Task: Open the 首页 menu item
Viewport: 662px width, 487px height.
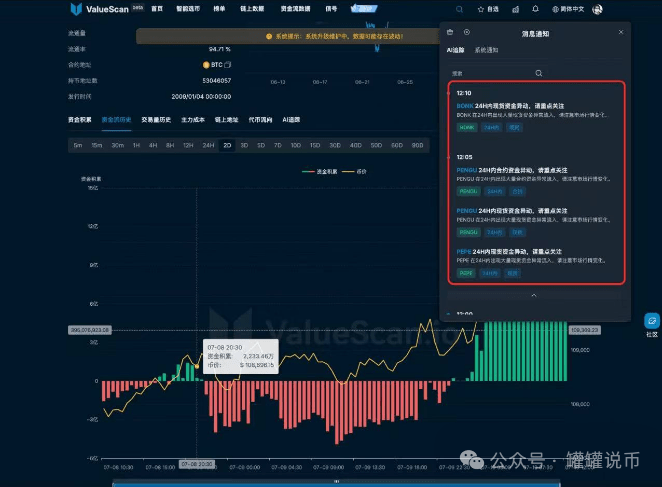Action: pos(157,9)
